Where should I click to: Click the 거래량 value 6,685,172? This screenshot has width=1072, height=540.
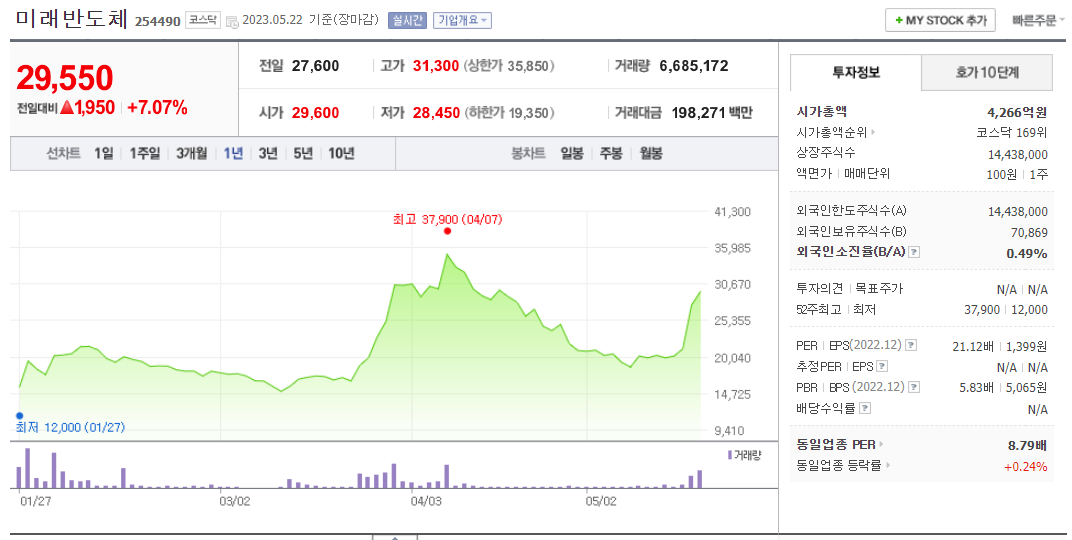tap(694, 66)
